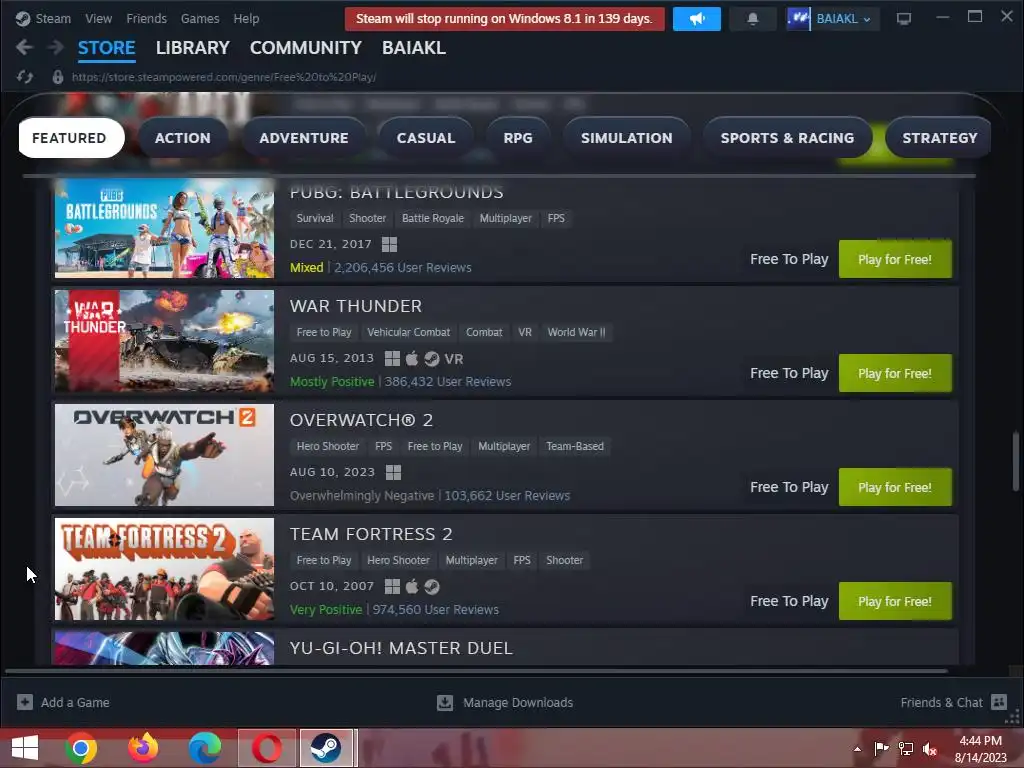The height and width of the screenshot is (768, 1024).
Task: Open the BAIAKL profile section
Action: (414, 48)
